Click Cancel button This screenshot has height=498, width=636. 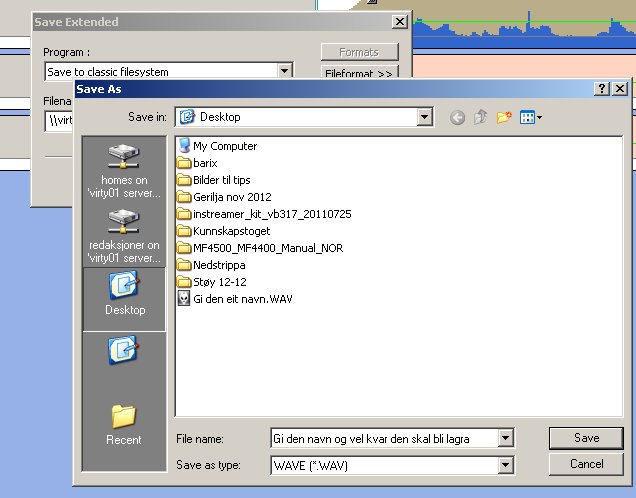(x=586, y=464)
